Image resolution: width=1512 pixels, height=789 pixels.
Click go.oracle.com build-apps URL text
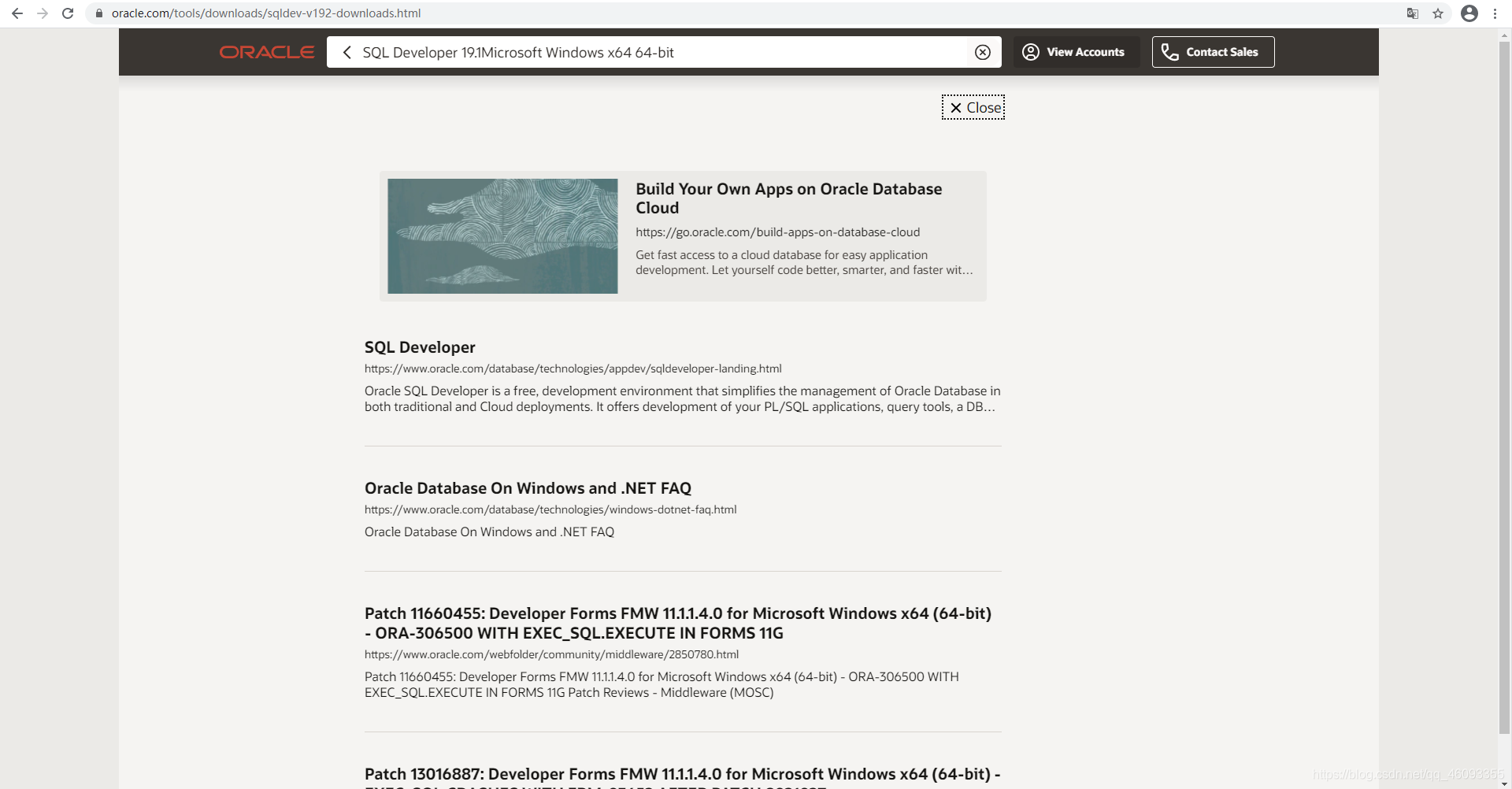pos(777,232)
